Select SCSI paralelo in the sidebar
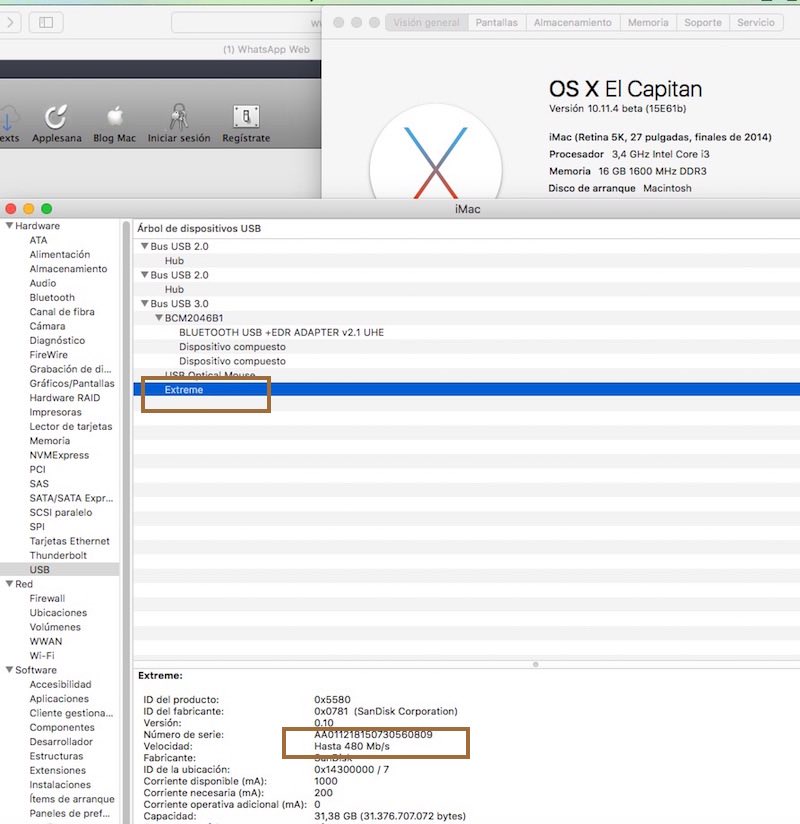This screenshot has width=800, height=824. (x=61, y=512)
